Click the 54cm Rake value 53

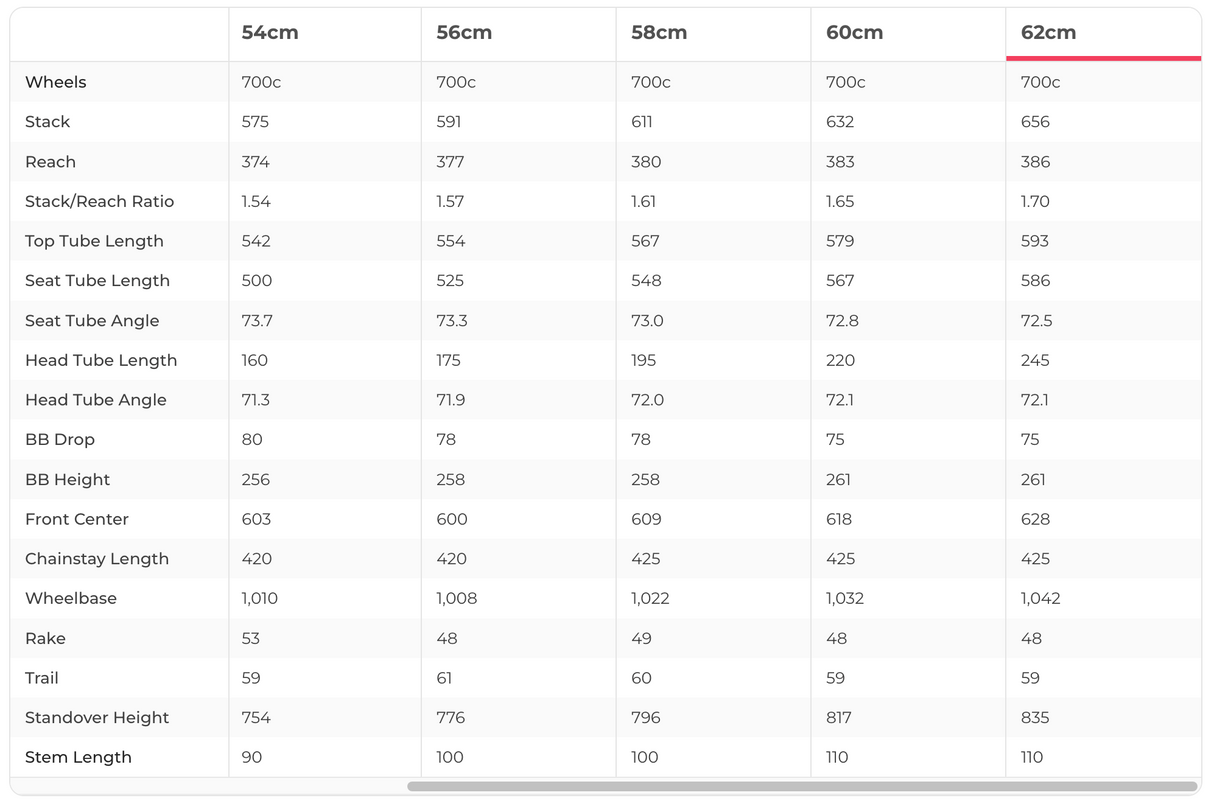[x=251, y=638]
